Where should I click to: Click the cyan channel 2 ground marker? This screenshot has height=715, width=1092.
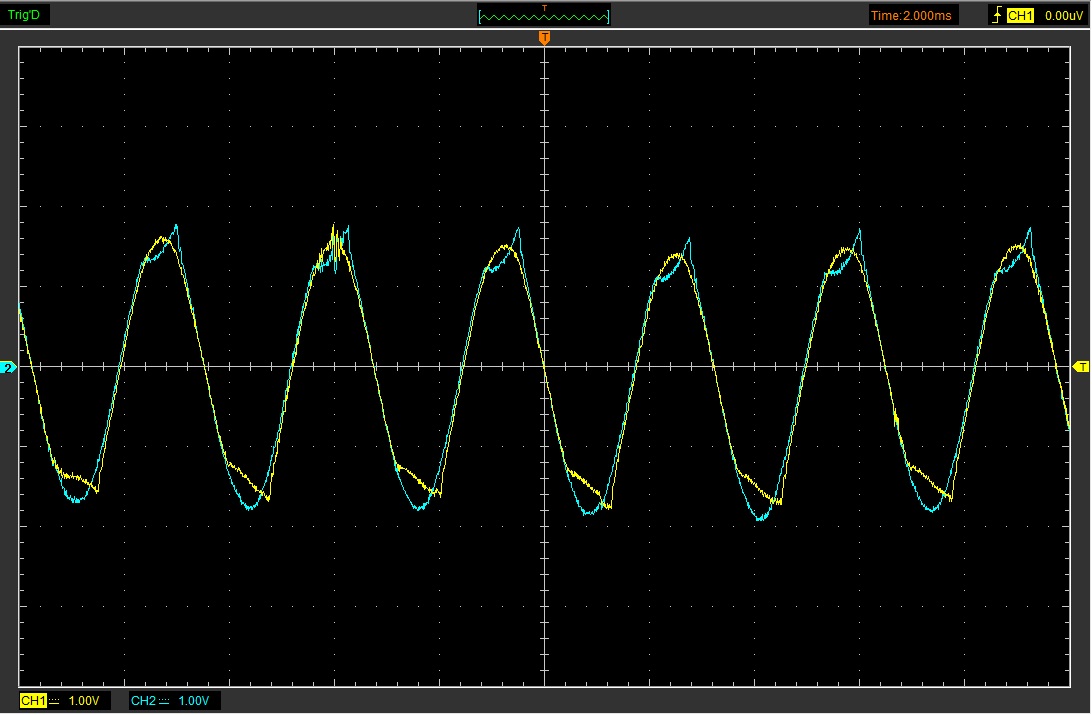(9, 368)
